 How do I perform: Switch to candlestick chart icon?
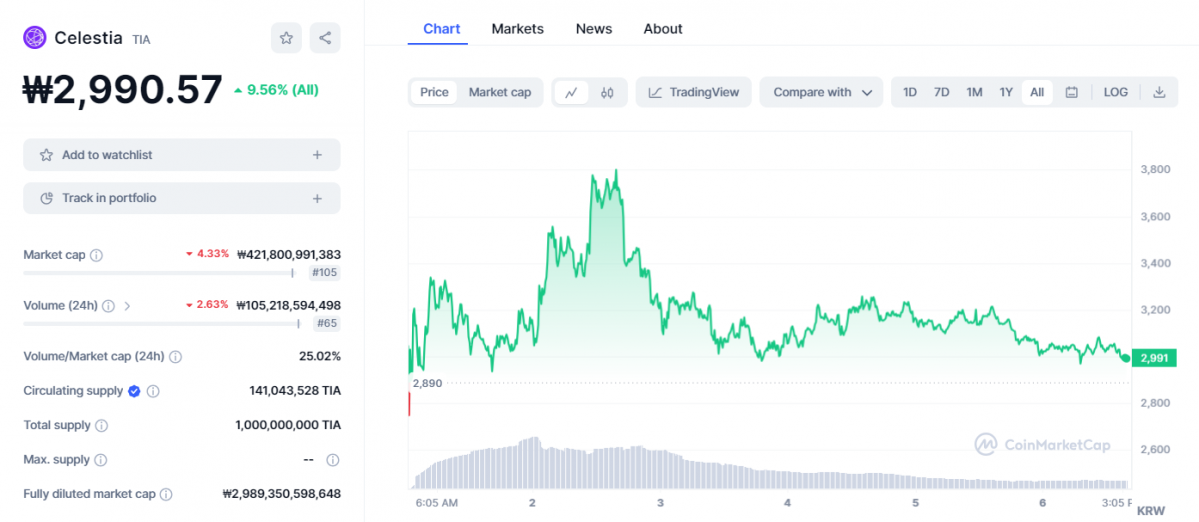[607, 92]
